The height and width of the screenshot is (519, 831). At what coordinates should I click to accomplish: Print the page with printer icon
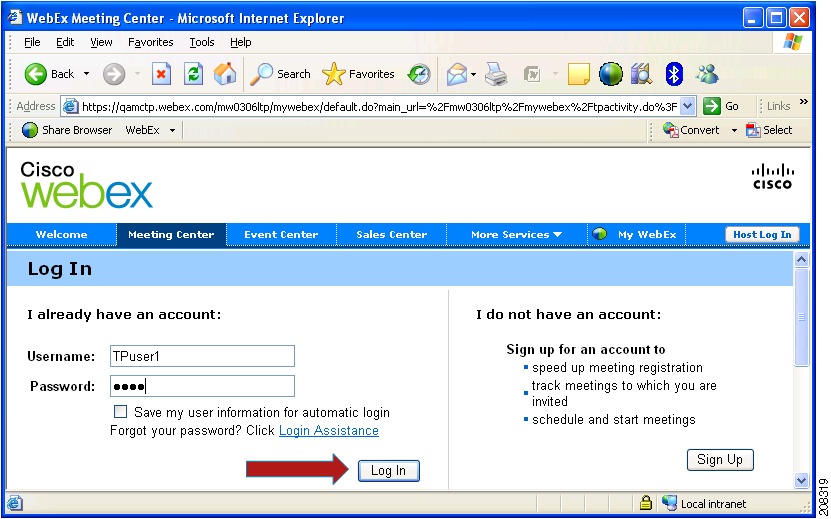tap(496, 74)
